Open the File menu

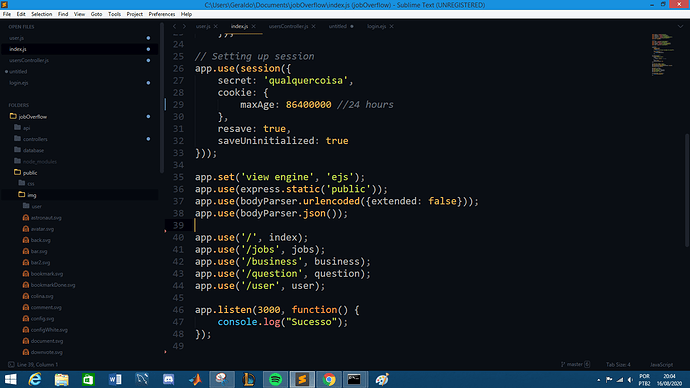click(7, 14)
